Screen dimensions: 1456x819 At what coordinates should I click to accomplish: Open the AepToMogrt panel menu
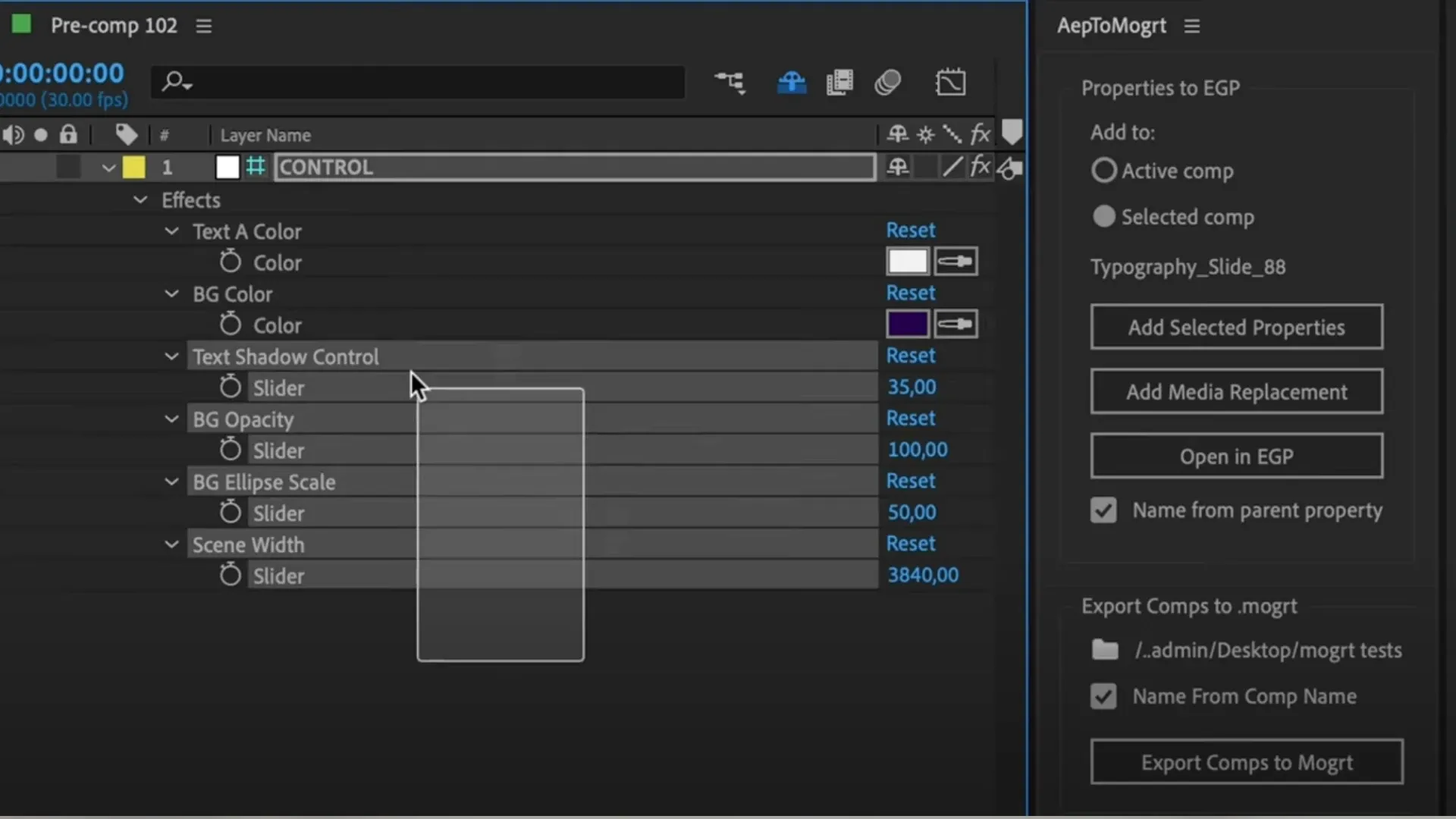pos(1191,26)
